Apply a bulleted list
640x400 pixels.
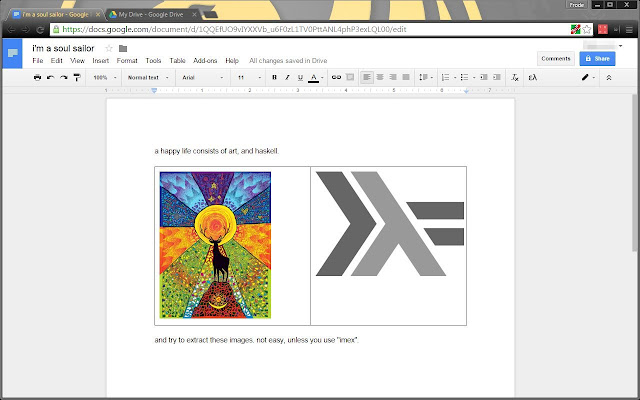pyautogui.click(x=464, y=77)
